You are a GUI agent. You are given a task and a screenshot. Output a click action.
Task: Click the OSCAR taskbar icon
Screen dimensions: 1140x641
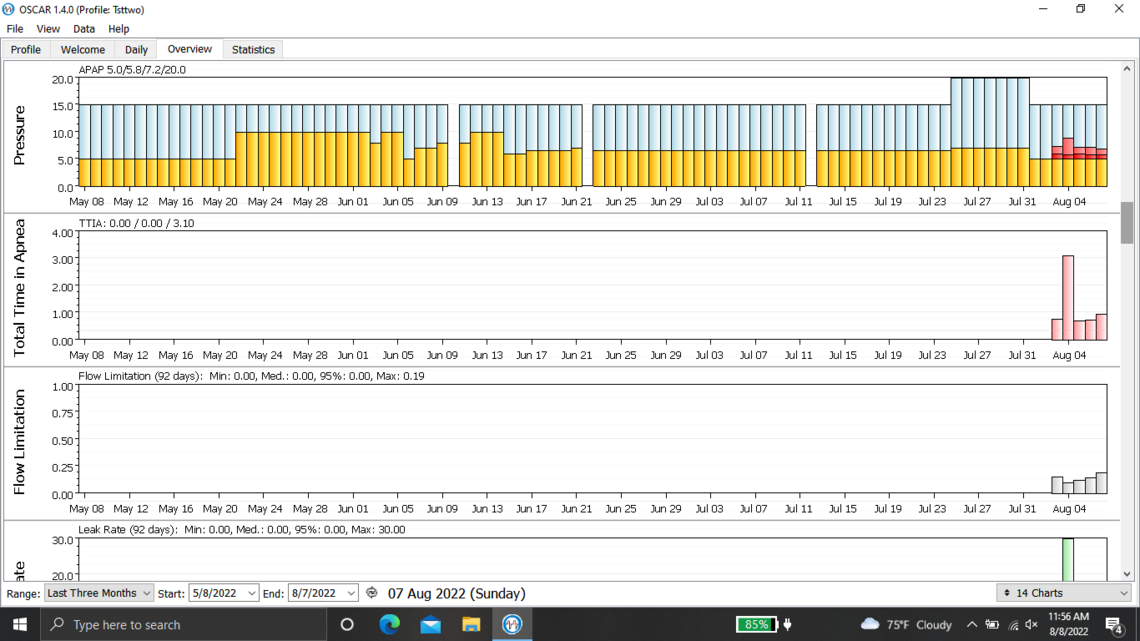pos(512,624)
